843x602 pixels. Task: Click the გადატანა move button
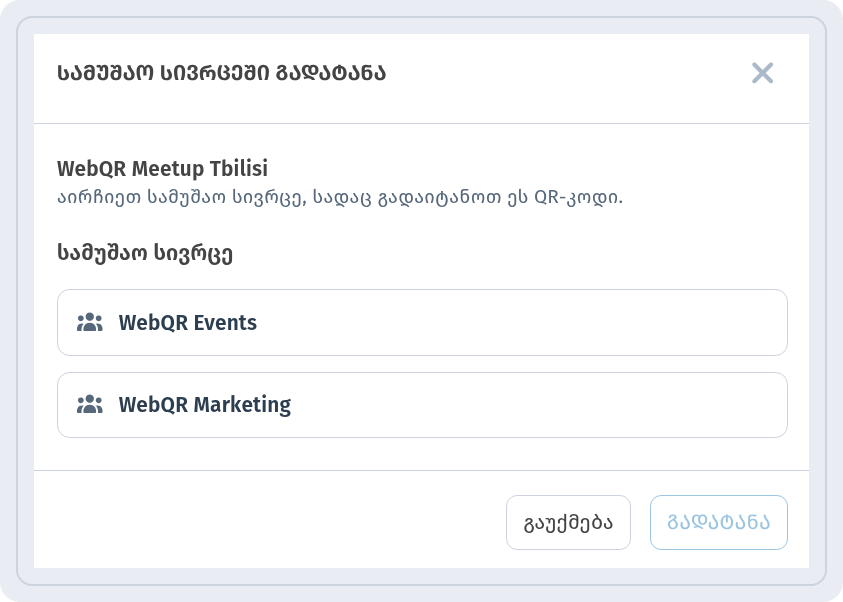coord(719,522)
